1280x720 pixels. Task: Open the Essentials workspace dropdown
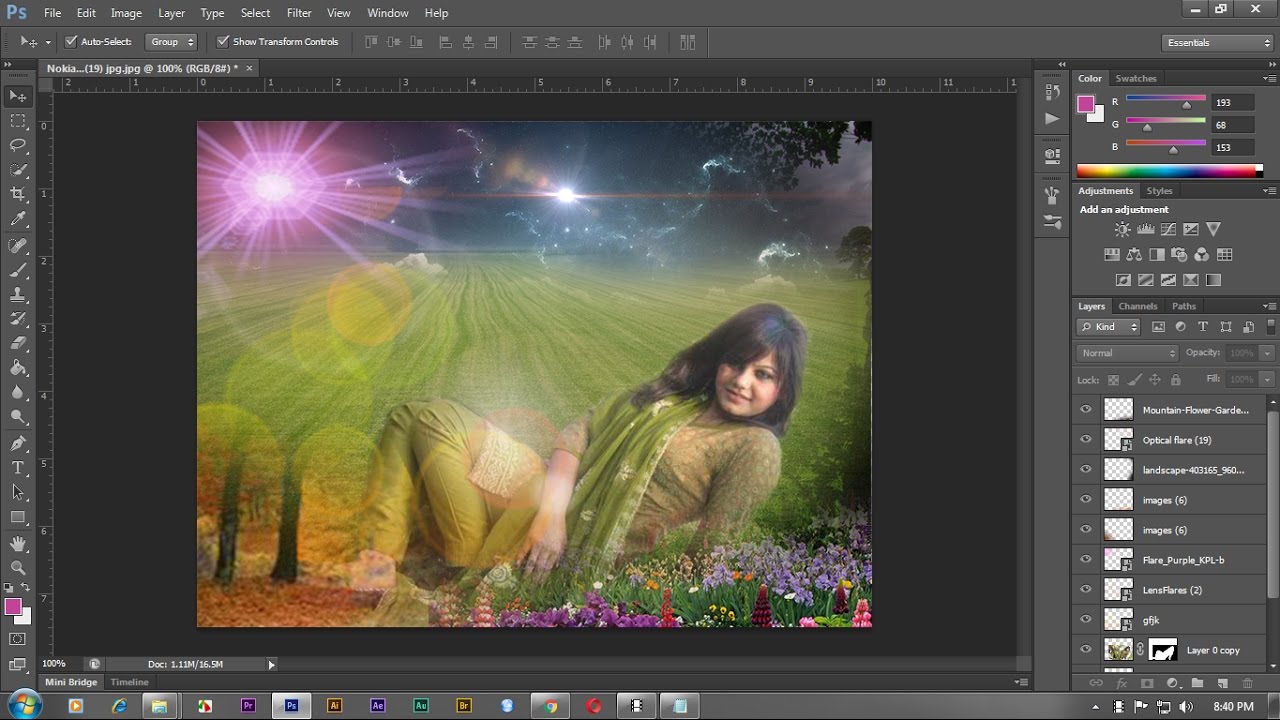click(1218, 43)
